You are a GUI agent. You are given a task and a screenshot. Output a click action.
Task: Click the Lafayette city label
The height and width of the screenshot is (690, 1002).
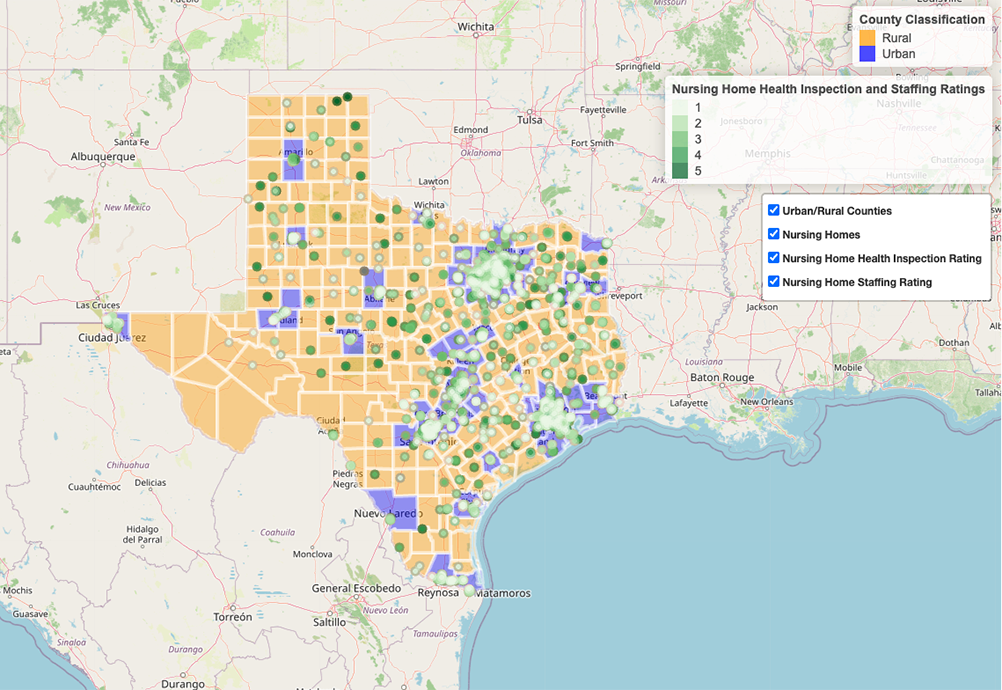point(689,402)
